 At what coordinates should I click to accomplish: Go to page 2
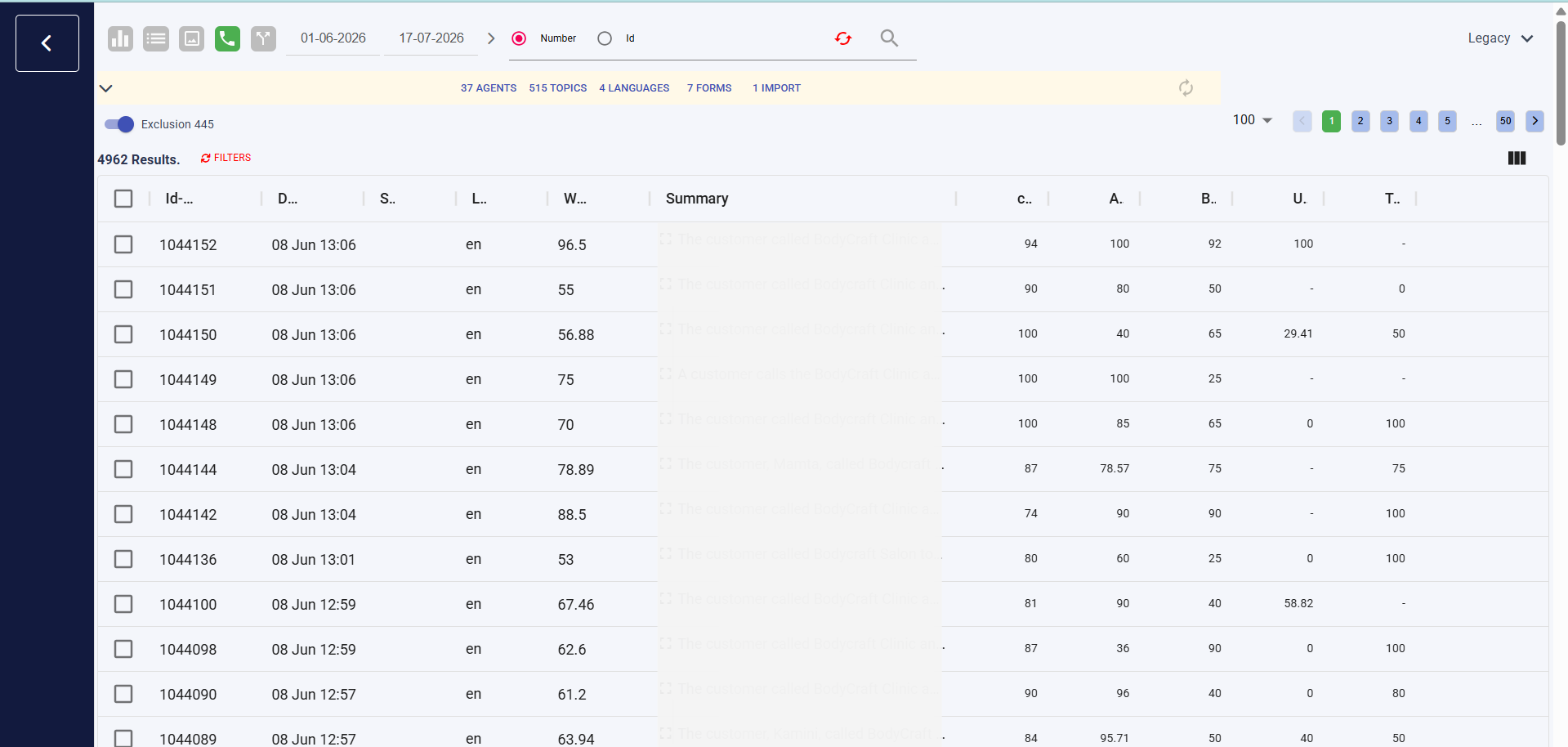[1360, 121]
